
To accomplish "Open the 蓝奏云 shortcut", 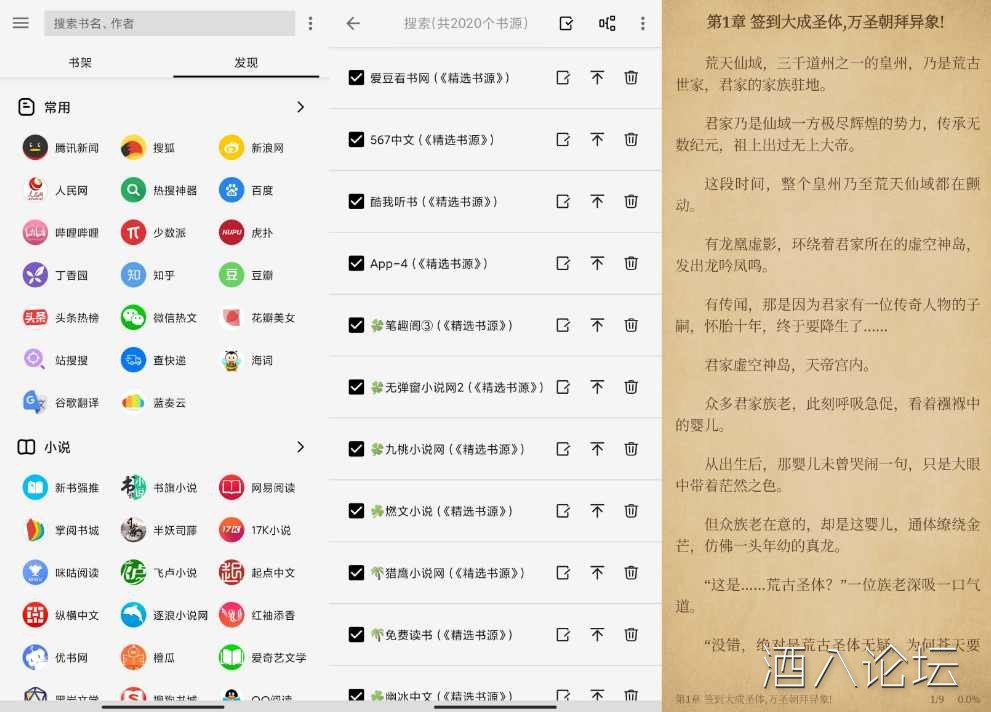I will pos(154,402).
